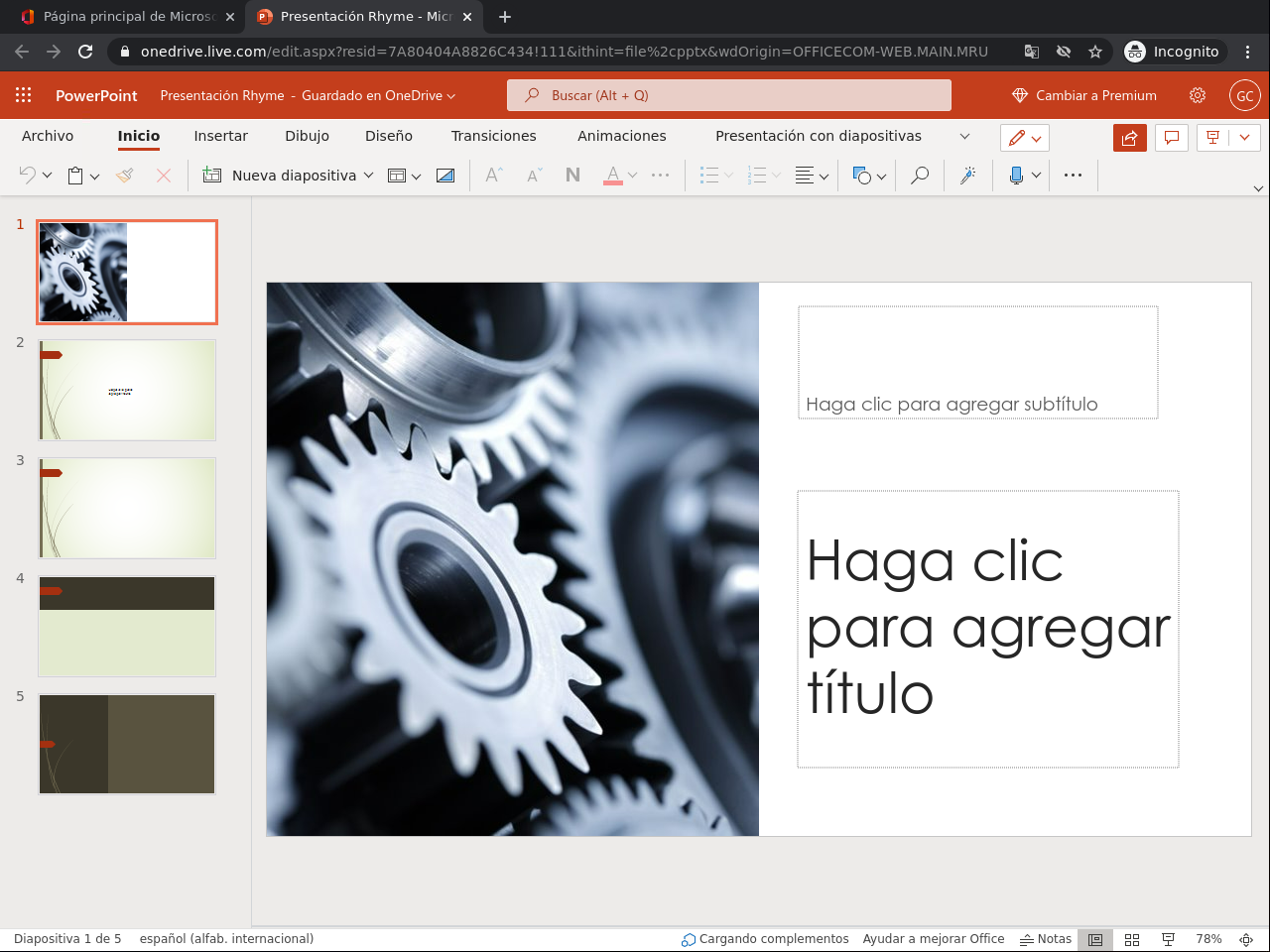Click the Undo arrow icon
The image size is (1270, 952).
(x=28, y=176)
